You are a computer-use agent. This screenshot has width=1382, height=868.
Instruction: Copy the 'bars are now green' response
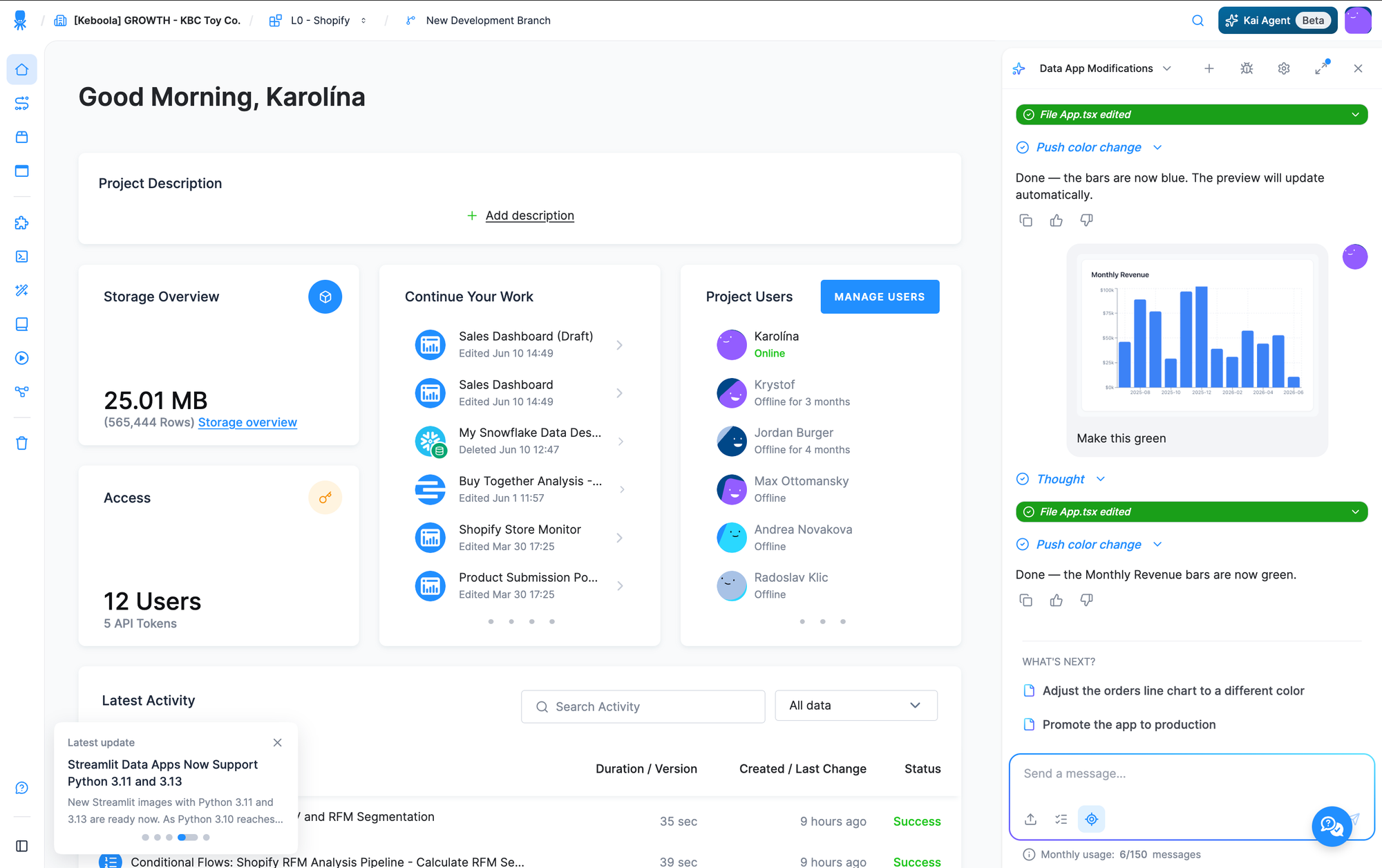point(1026,600)
